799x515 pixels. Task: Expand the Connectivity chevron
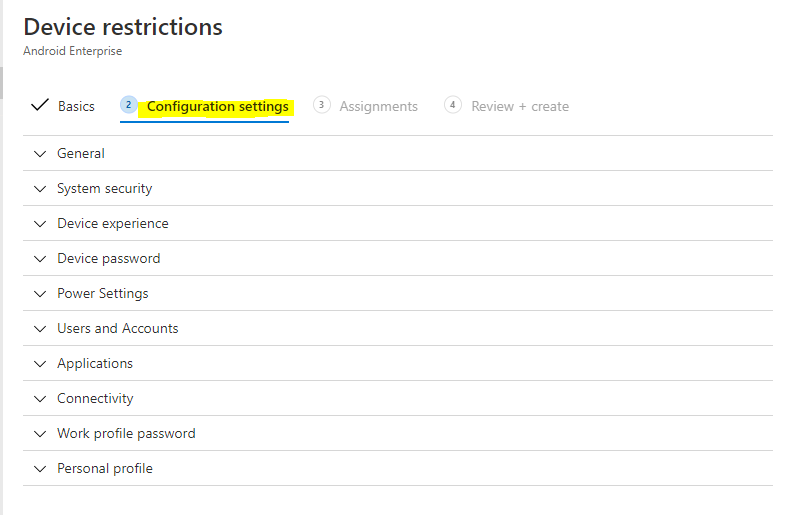tap(40, 399)
